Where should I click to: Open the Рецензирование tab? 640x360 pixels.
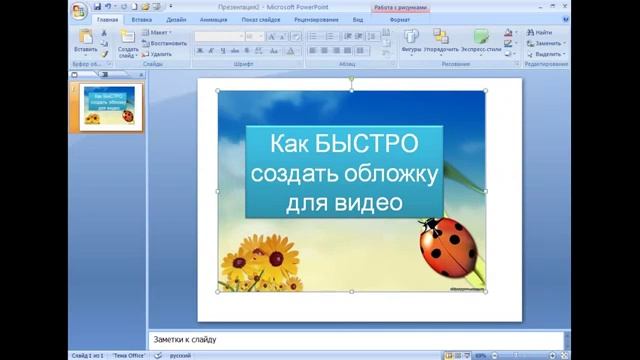click(x=316, y=20)
